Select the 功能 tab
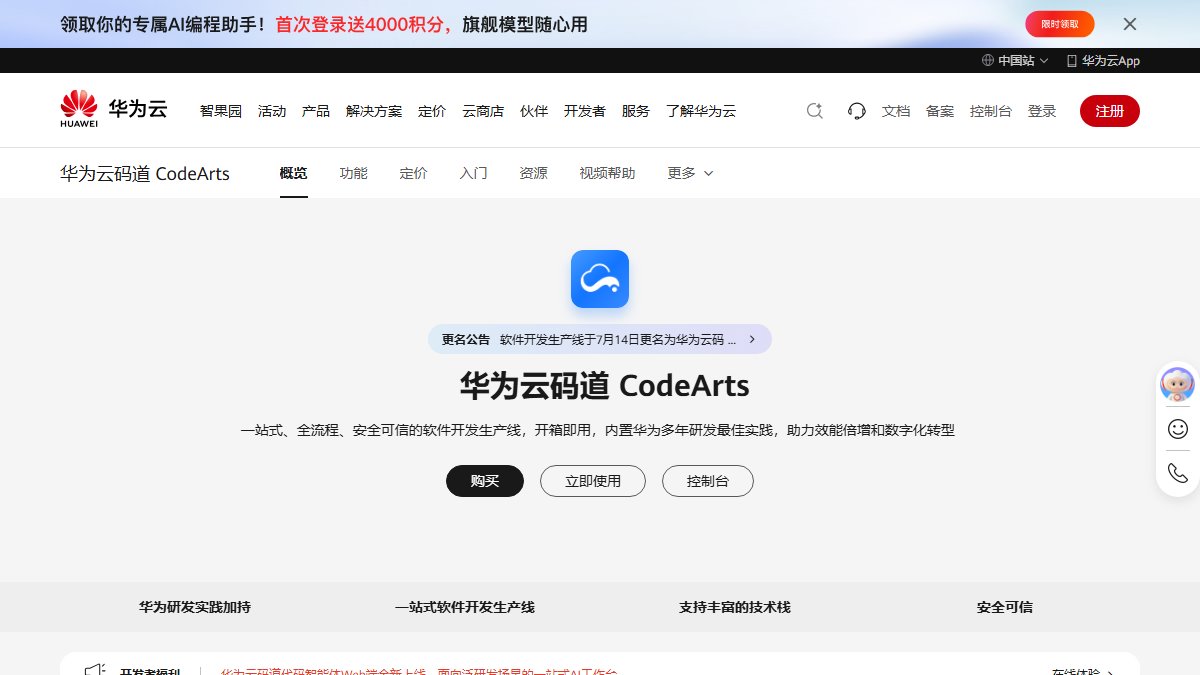The image size is (1200, 675). tap(354, 173)
